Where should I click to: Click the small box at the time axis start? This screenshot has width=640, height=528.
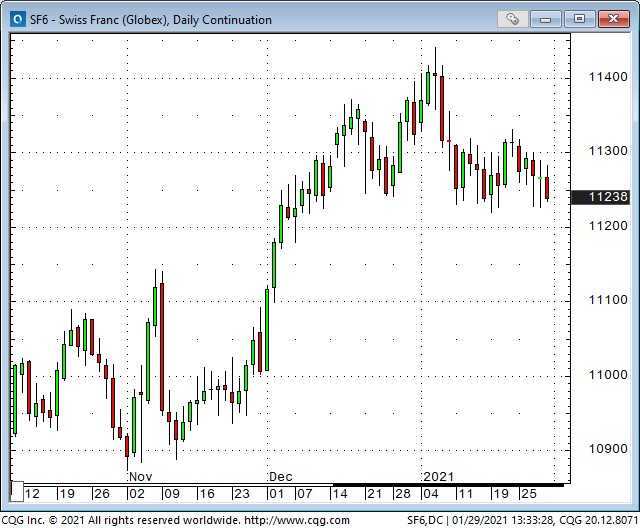click(17, 491)
